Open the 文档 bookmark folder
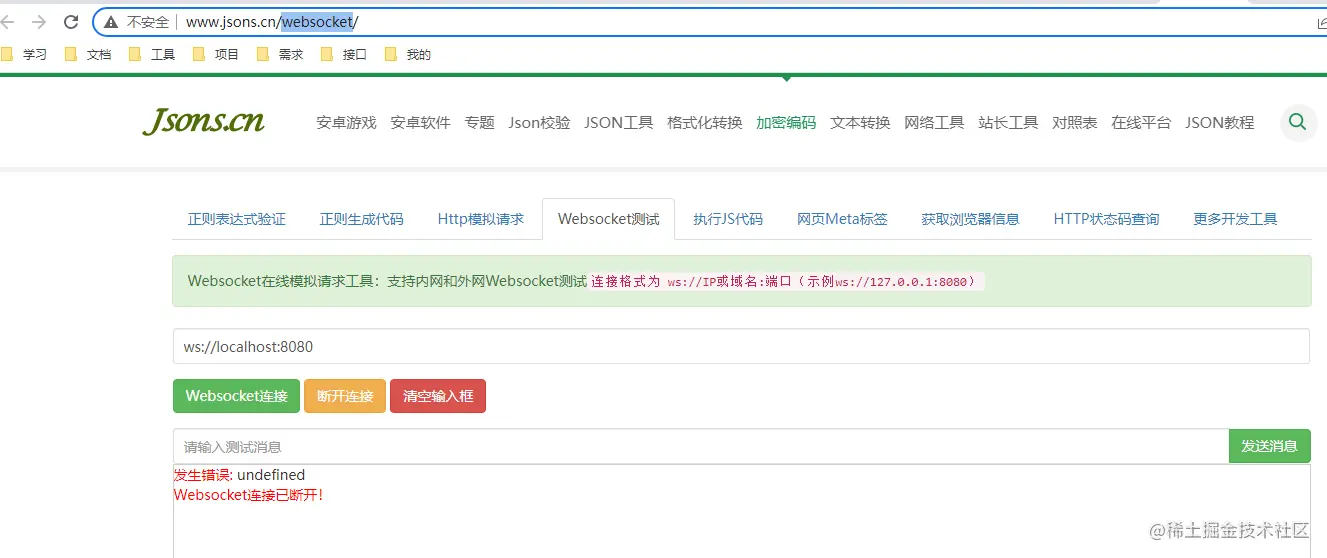The width and height of the screenshot is (1327, 558). [x=88, y=55]
